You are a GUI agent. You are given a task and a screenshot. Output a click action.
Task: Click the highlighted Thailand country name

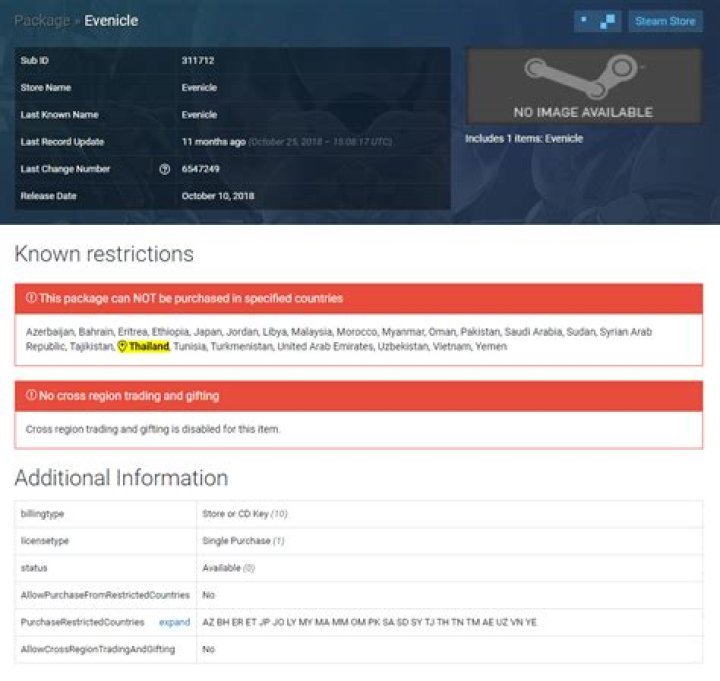coord(149,346)
